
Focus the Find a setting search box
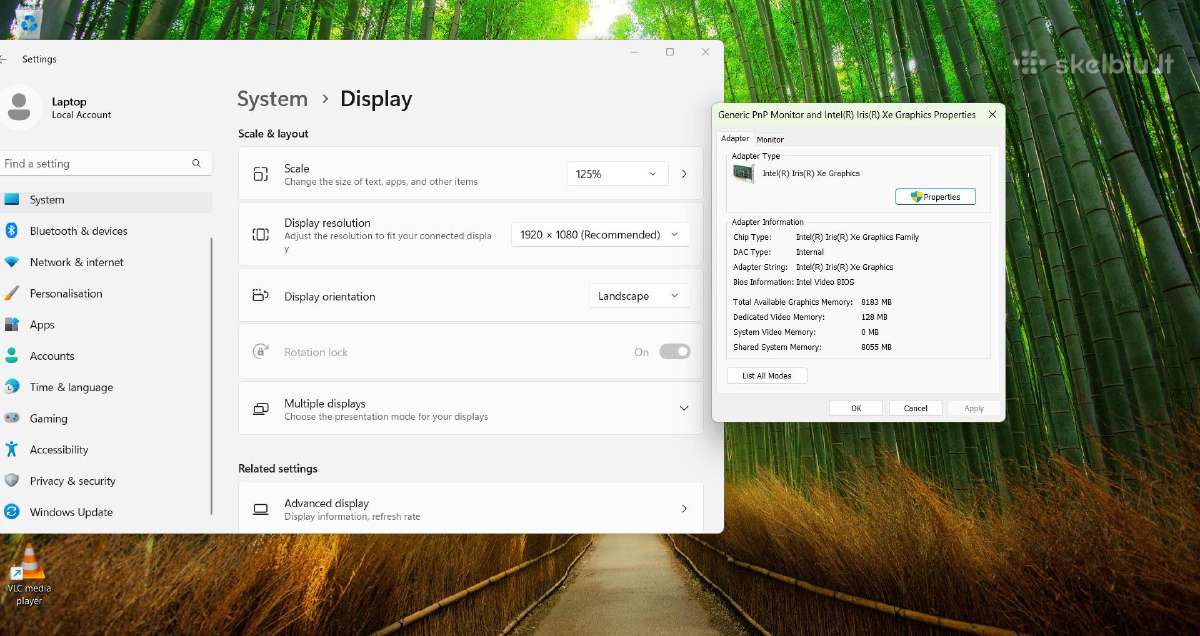tap(105, 163)
